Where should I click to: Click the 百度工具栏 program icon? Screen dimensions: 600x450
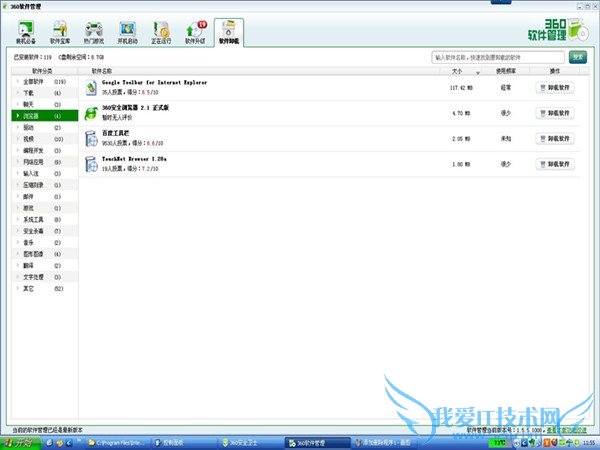(91, 139)
